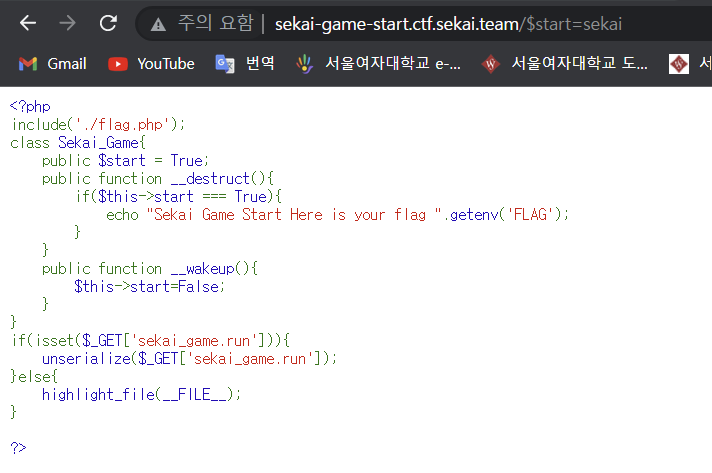Click the 'public $start = True;' line
The height and width of the screenshot is (473, 712).
coord(125,160)
